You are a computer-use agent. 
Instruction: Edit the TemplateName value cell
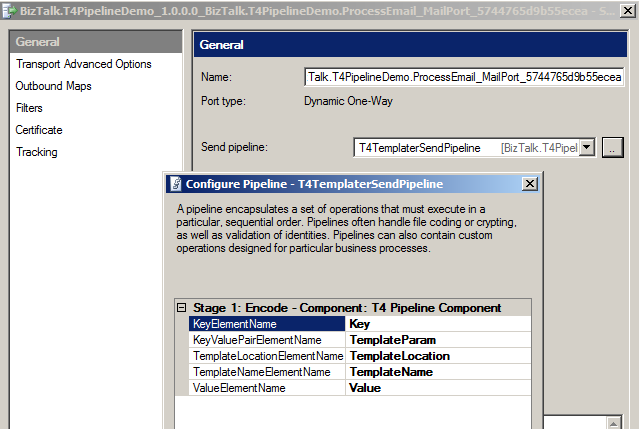[x=438, y=372]
